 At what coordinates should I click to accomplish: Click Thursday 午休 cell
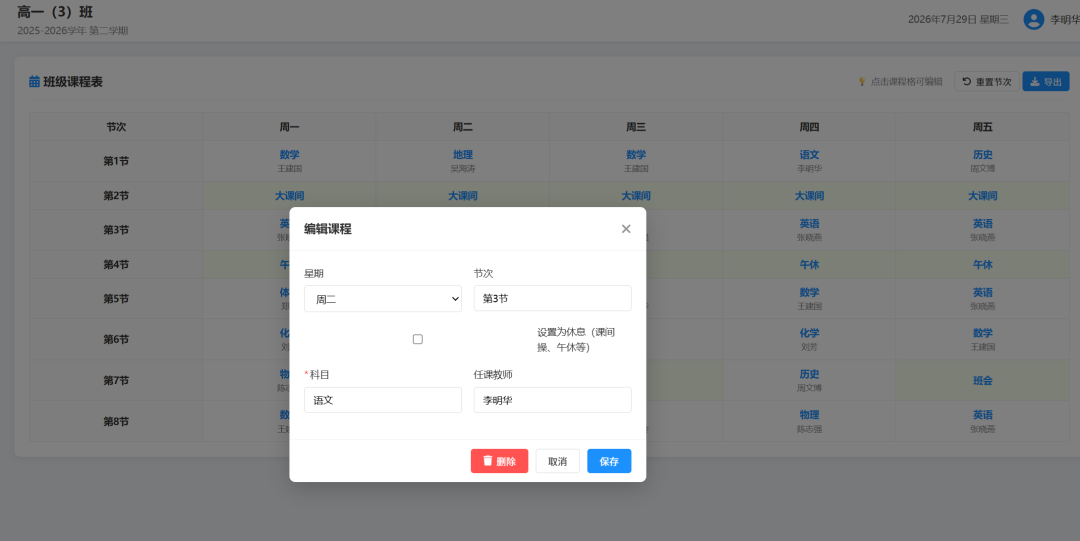coord(809,265)
